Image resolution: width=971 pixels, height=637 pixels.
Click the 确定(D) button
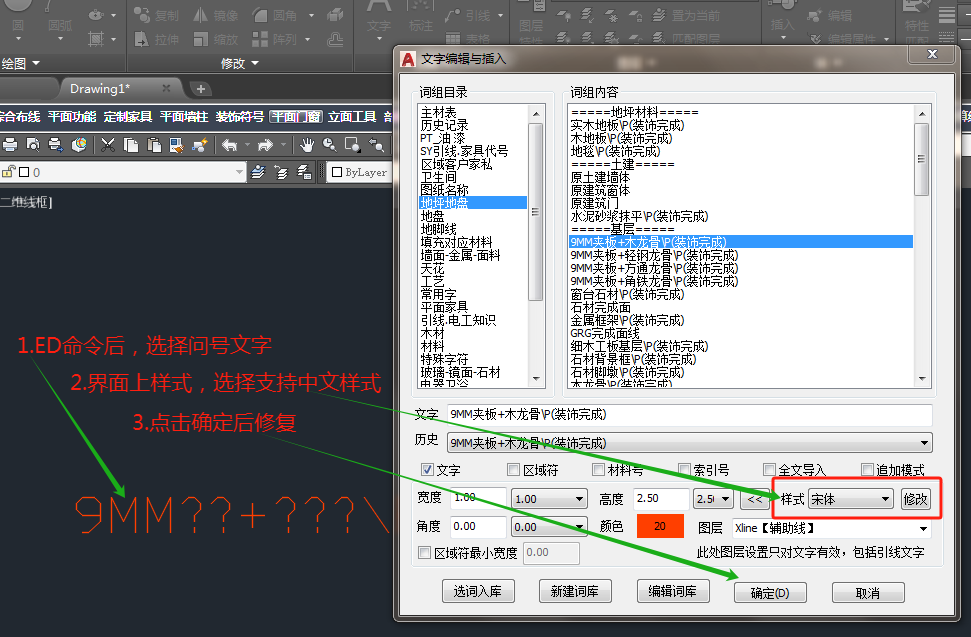point(770,593)
